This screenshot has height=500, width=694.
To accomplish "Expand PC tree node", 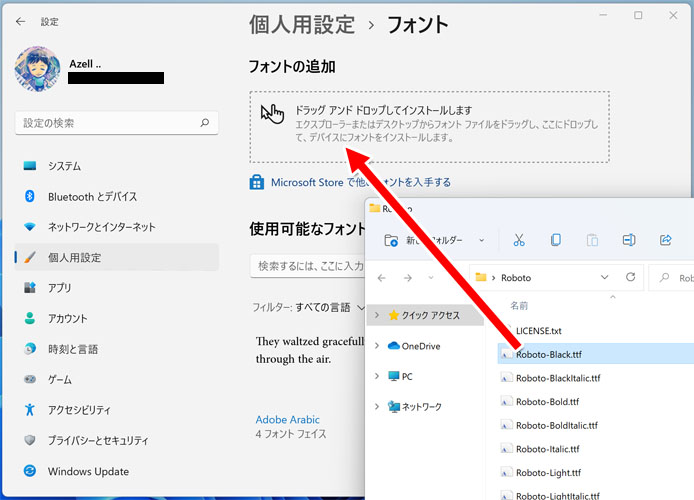I will [377, 376].
